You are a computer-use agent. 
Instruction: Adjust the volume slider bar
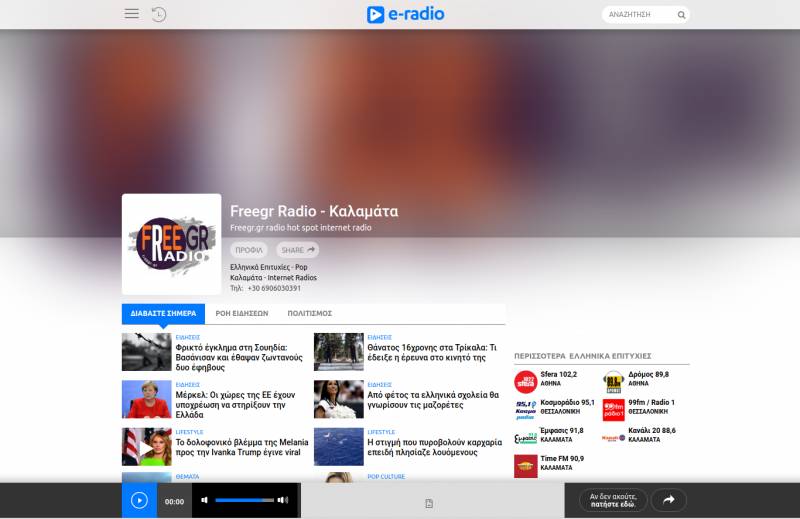(x=244, y=500)
